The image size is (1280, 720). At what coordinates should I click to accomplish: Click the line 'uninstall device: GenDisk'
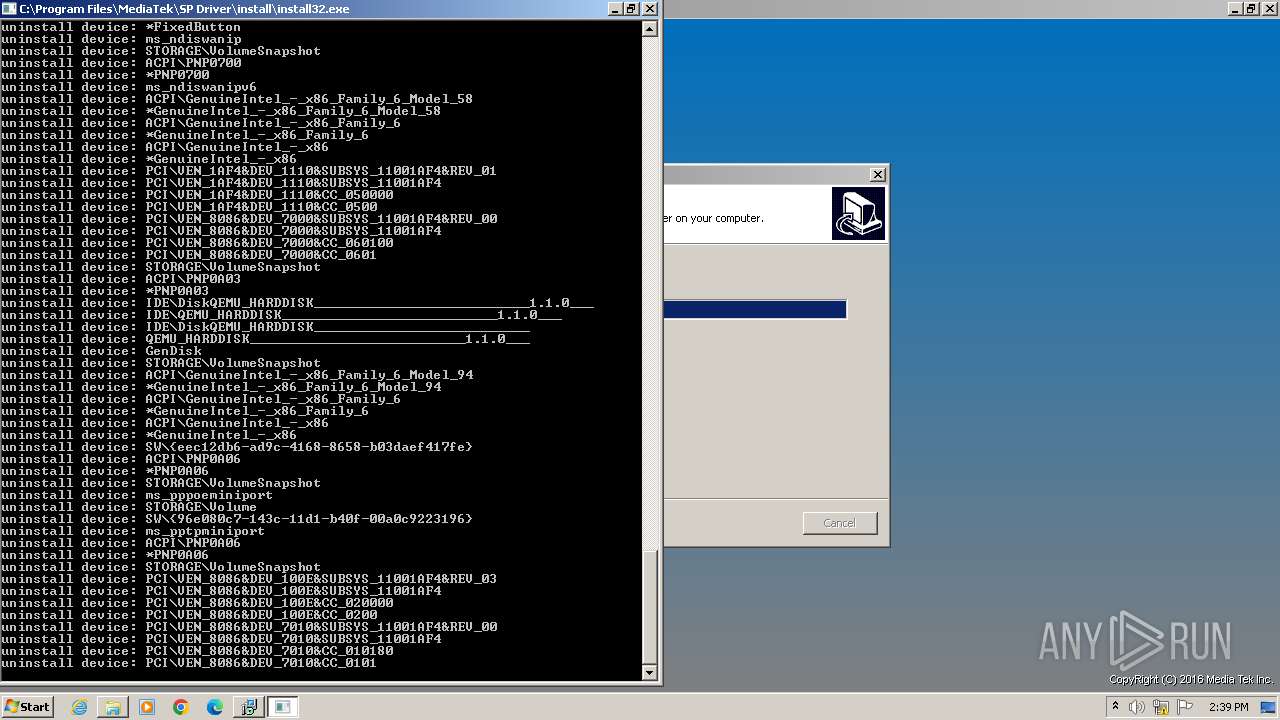pos(101,351)
